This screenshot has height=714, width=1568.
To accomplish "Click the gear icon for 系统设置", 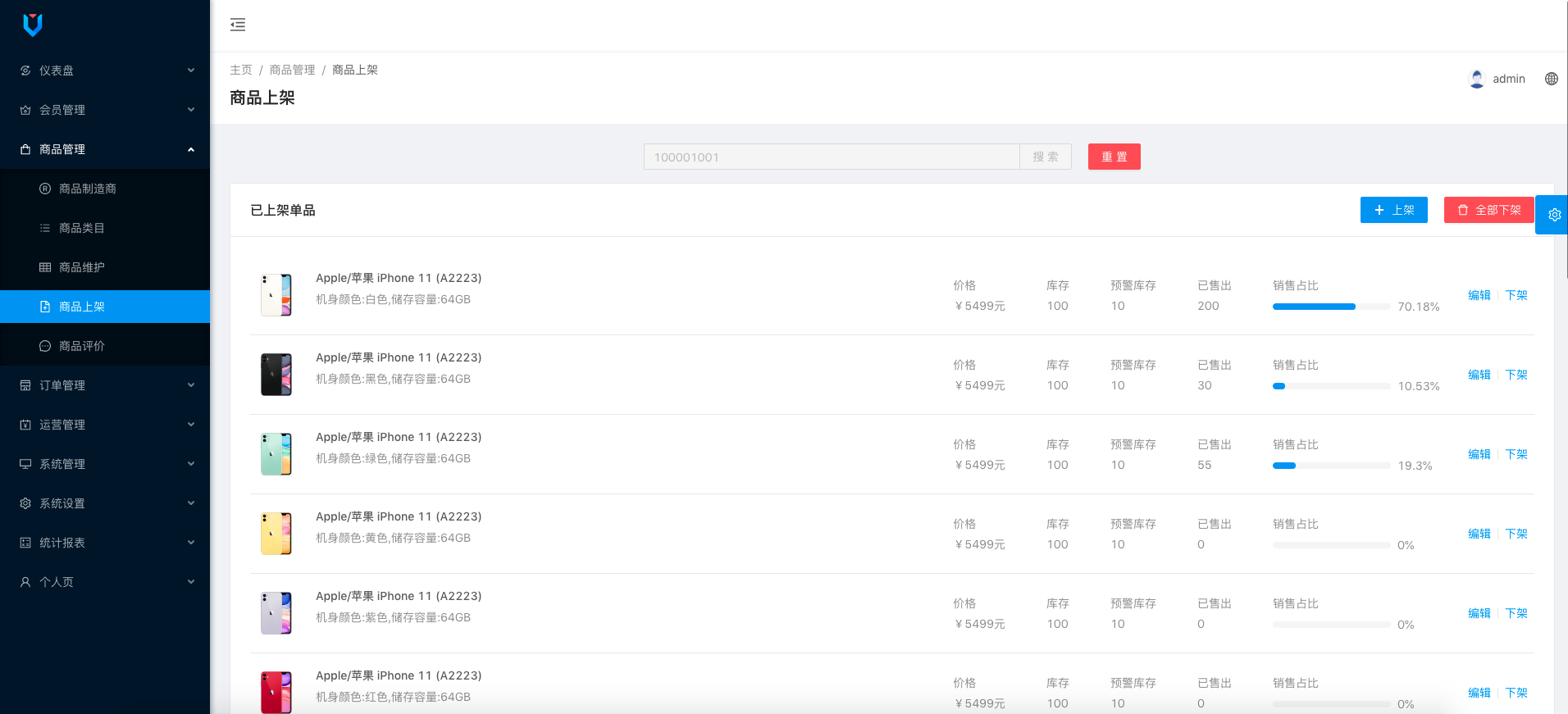I will click(25, 503).
